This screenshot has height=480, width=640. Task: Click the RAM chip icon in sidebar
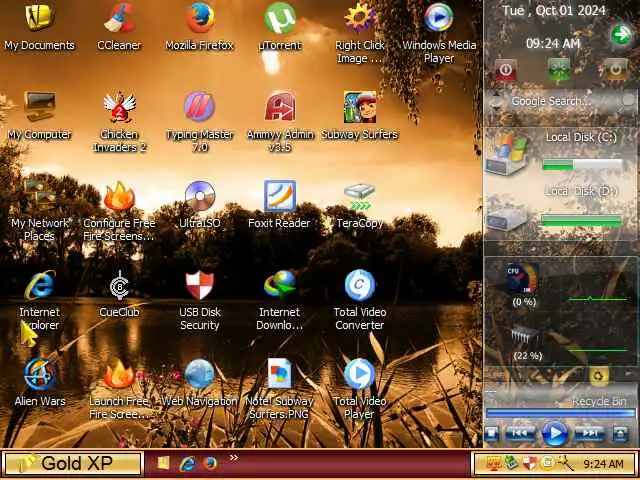525,337
